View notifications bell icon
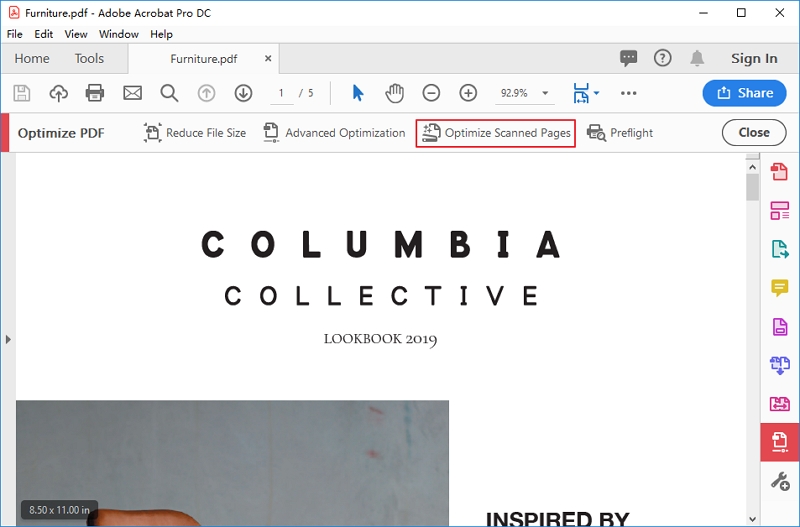Screen dimensions: 800x527 click(x=697, y=58)
